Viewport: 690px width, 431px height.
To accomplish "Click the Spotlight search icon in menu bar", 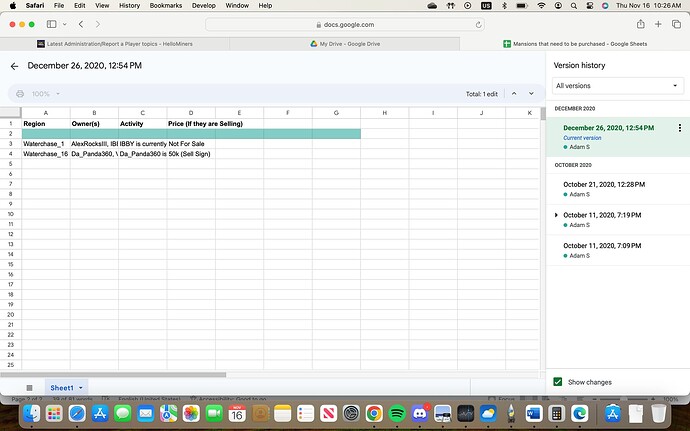I will (x=574, y=6).
